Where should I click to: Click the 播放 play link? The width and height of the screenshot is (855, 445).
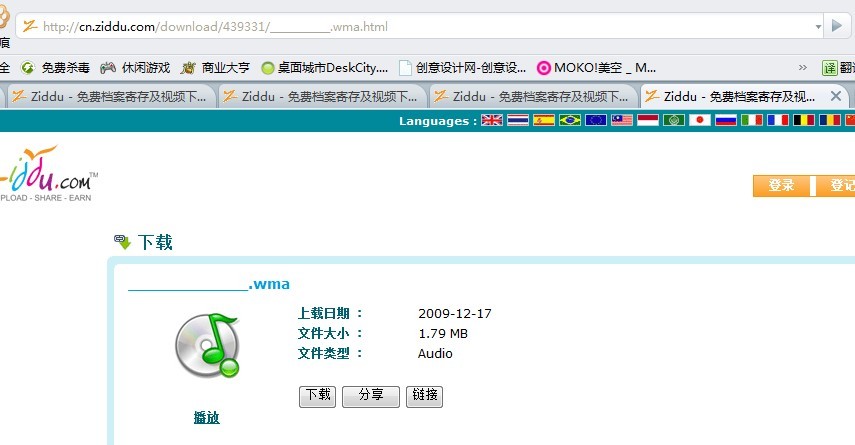click(x=207, y=418)
